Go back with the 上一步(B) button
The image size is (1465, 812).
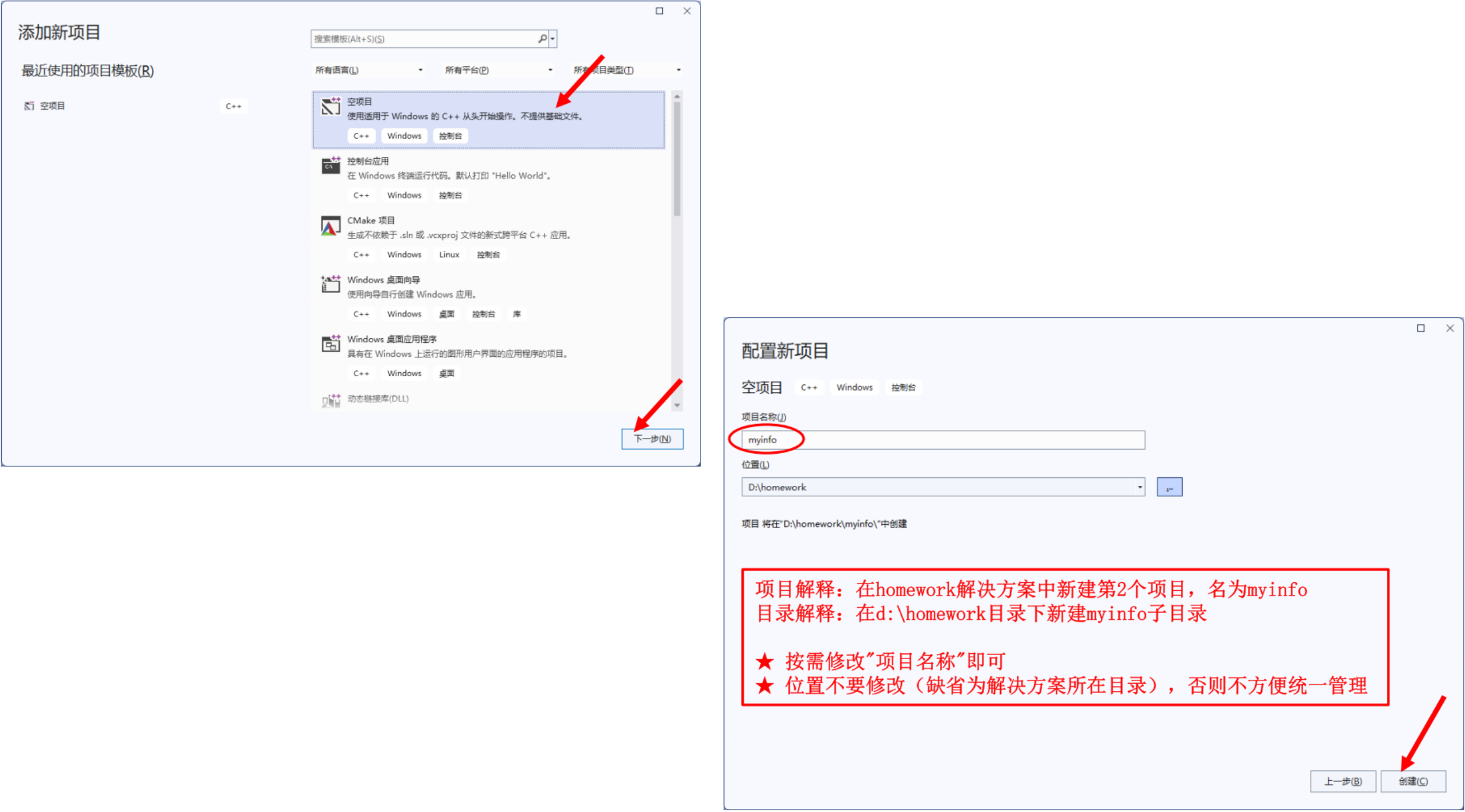click(x=1343, y=781)
